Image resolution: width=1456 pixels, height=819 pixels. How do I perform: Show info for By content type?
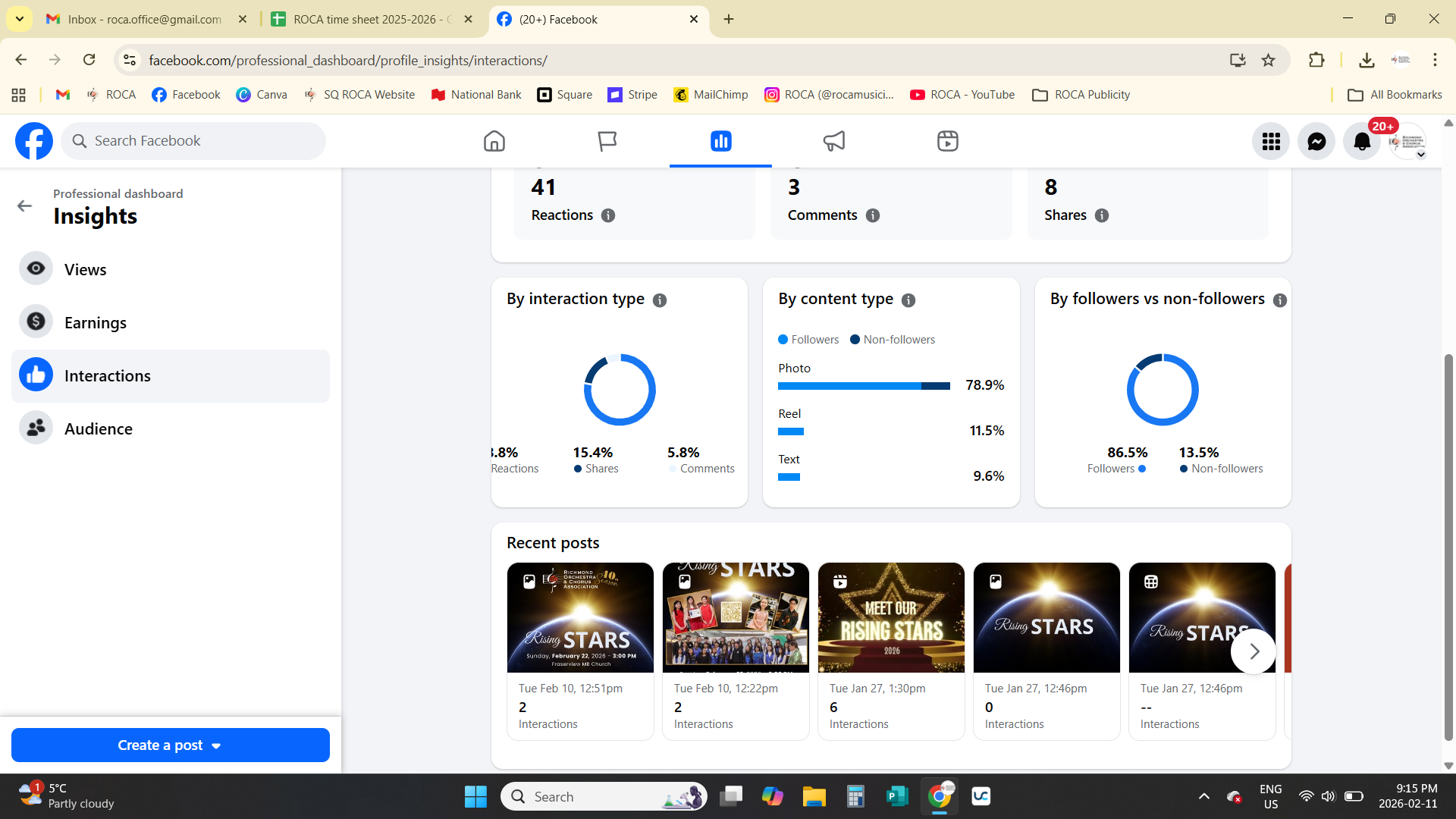pos(908,300)
